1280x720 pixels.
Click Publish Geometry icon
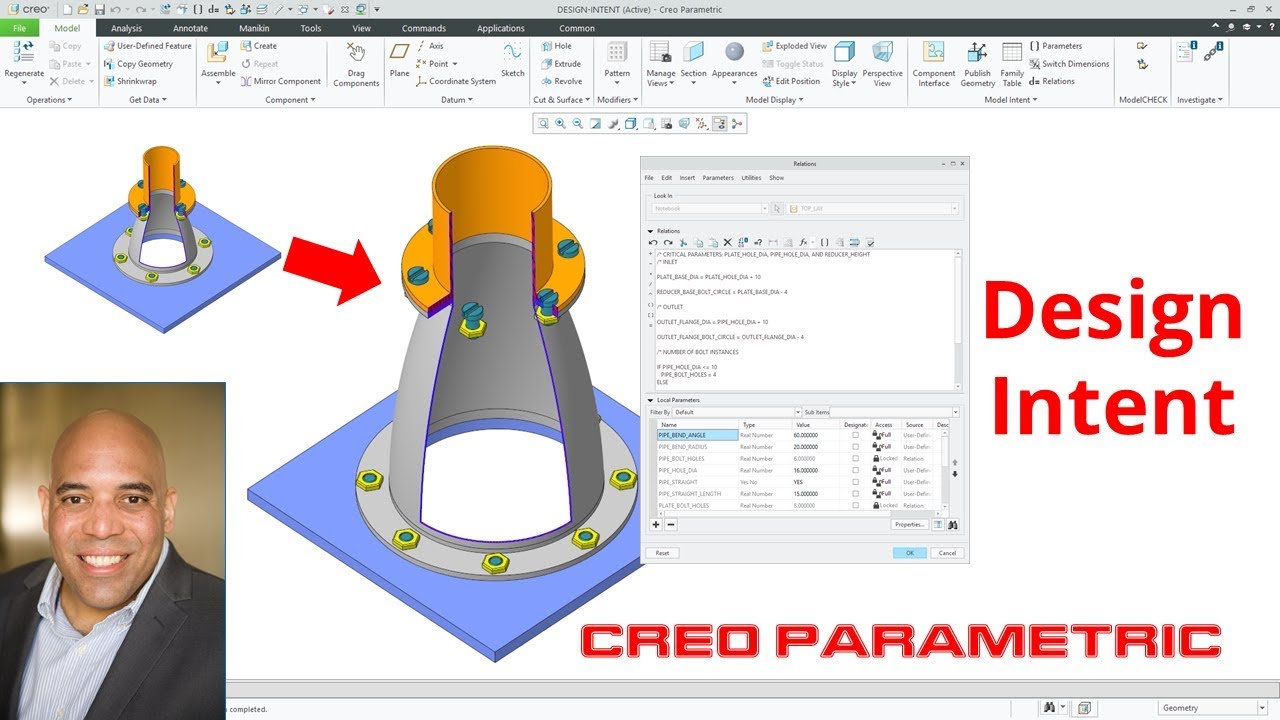pos(977,52)
